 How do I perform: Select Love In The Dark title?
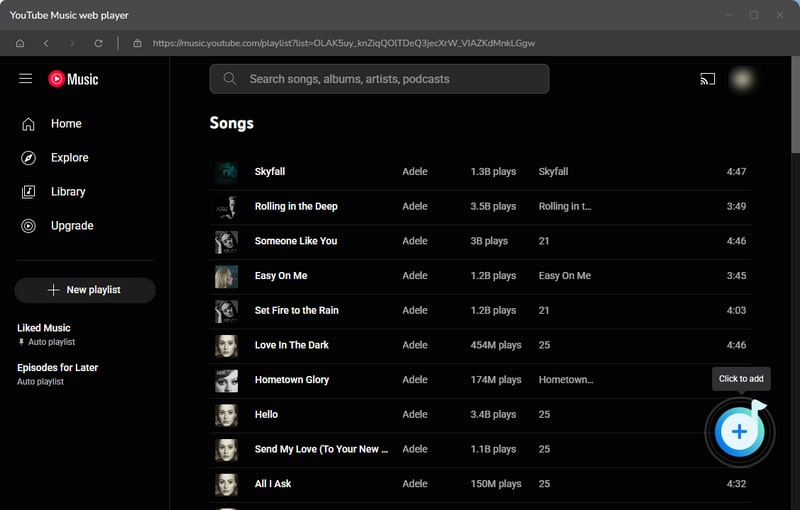[292, 345]
